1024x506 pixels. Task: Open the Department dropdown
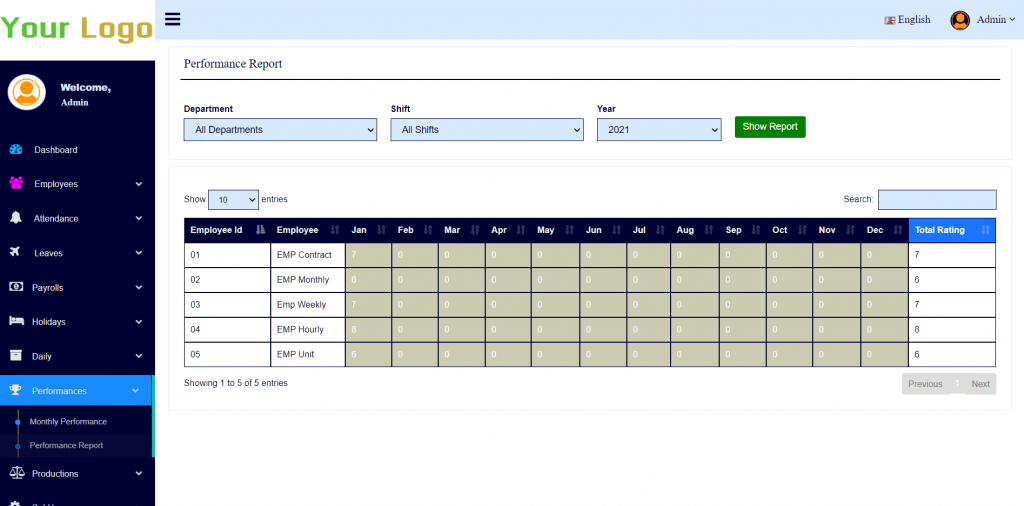click(x=280, y=130)
